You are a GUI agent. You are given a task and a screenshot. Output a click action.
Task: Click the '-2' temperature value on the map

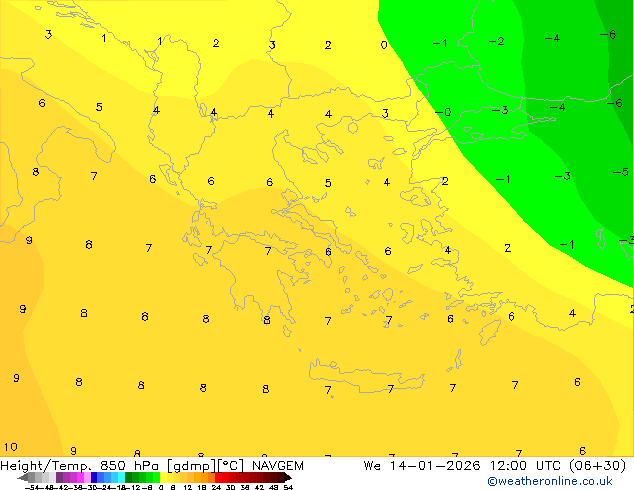point(497,41)
